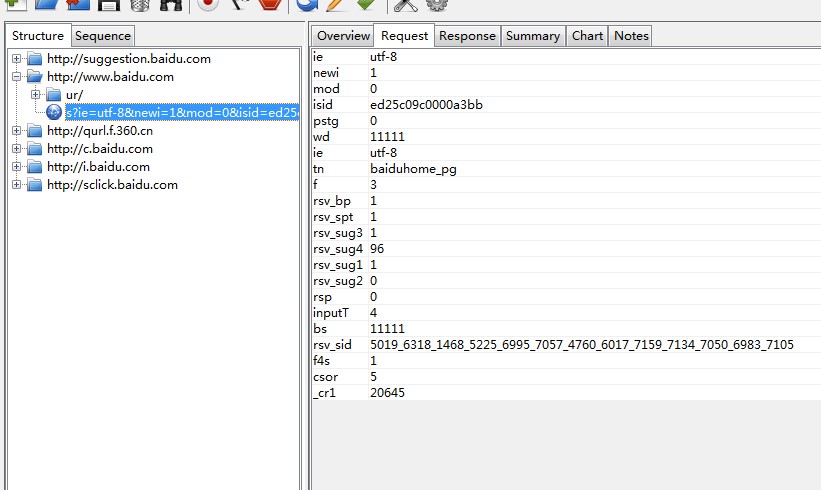Validate the response with green checkmark icon
Image resolution: width=821 pixels, height=490 pixels.
[366, 4]
